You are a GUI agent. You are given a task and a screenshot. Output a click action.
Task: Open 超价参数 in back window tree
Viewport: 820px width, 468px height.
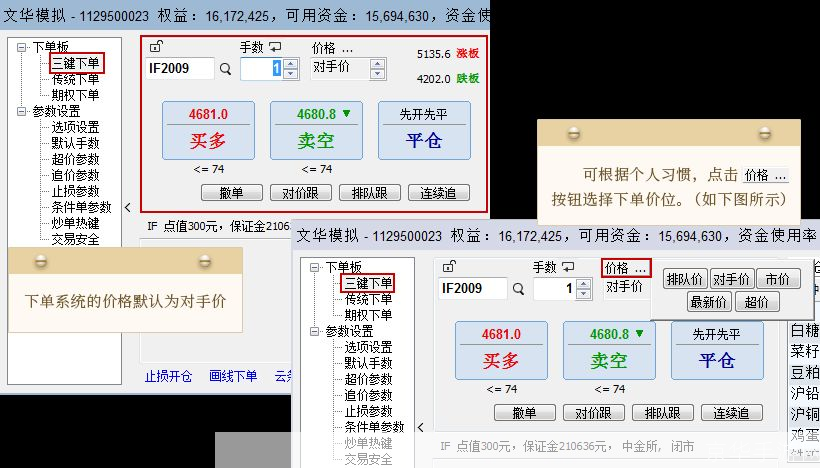pyautogui.click(x=75, y=159)
